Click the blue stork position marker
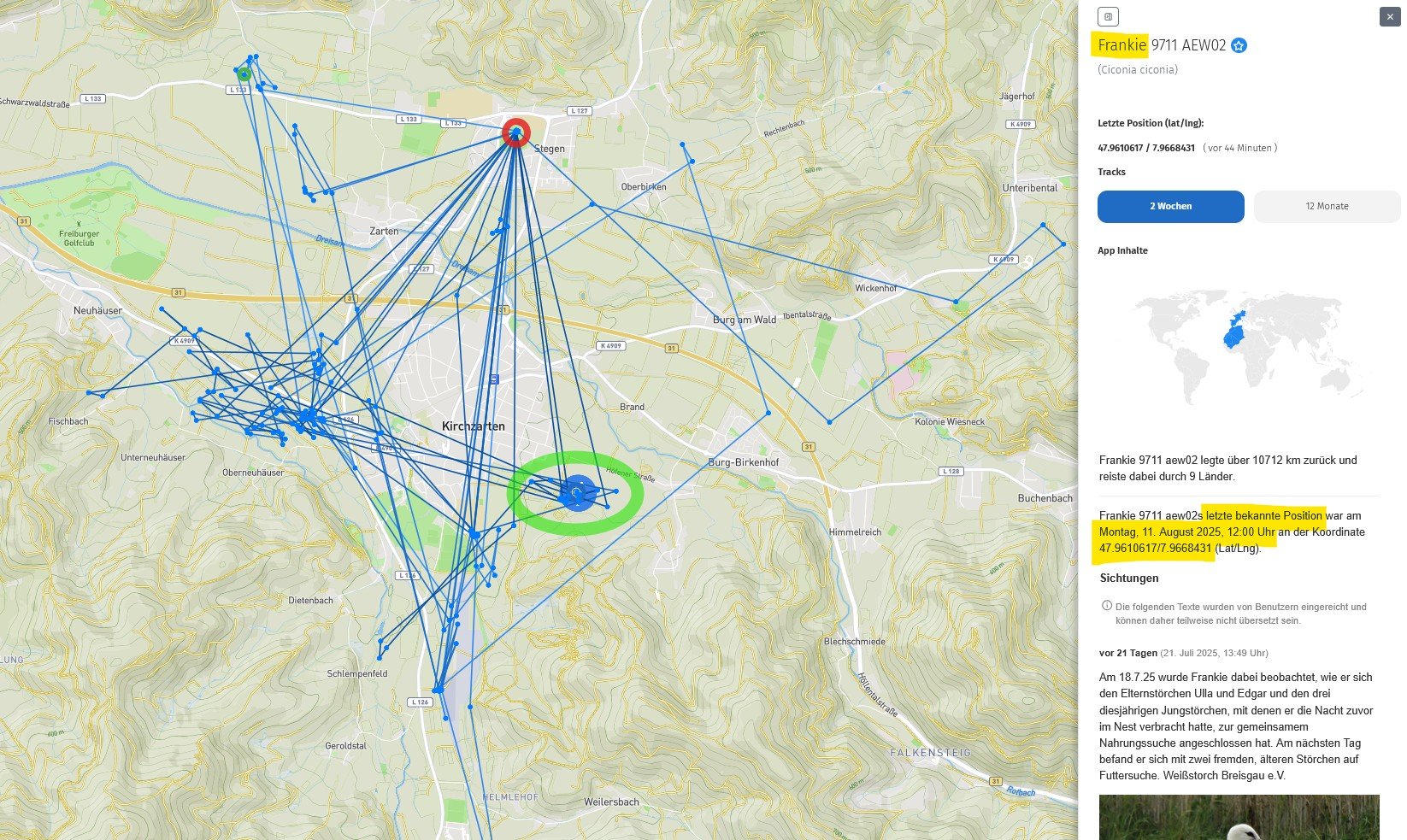The height and width of the screenshot is (840, 1407). pos(577,494)
